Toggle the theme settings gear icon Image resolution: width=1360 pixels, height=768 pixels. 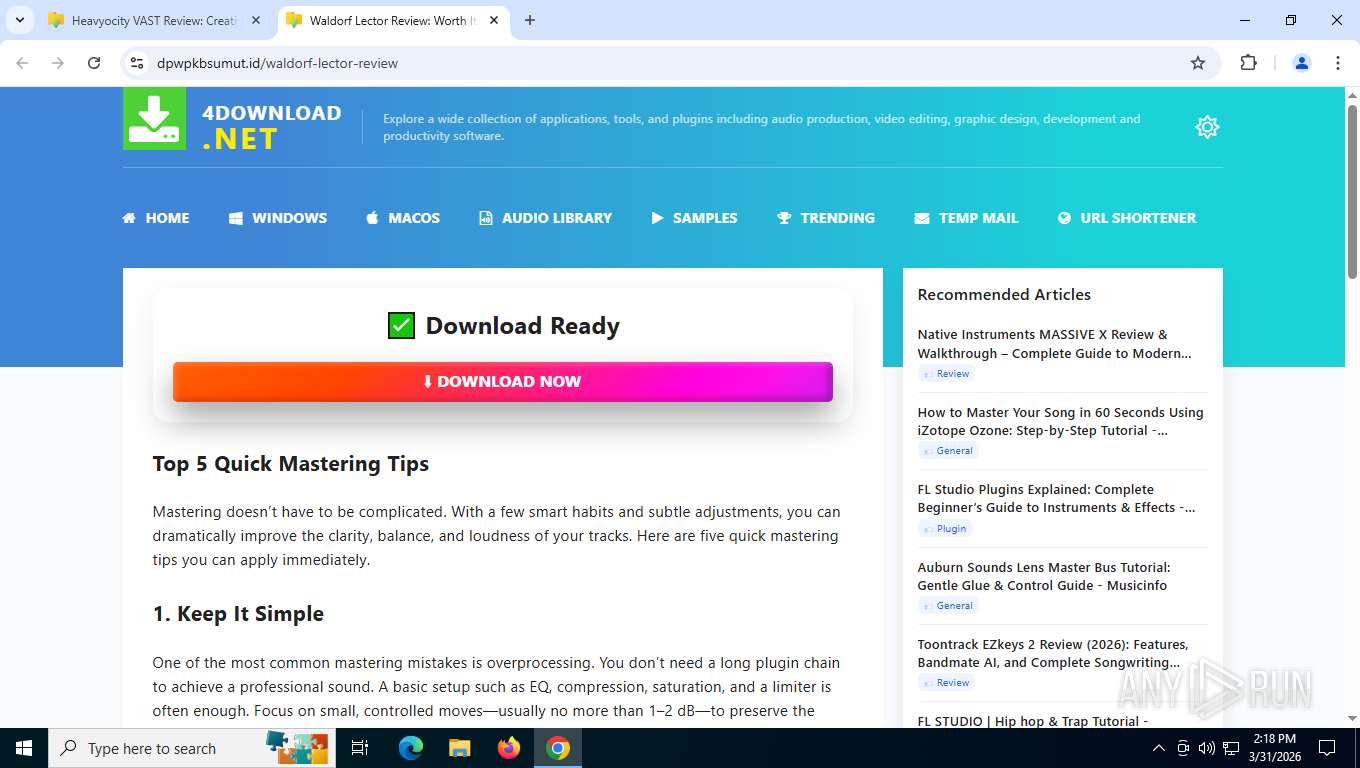pos(1207,127)
